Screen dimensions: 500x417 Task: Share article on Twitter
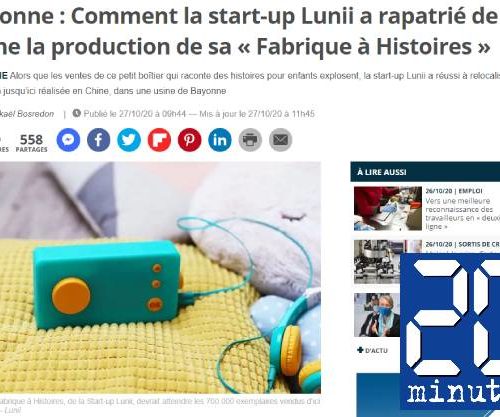pyautogui.click(x=129, y=140)
